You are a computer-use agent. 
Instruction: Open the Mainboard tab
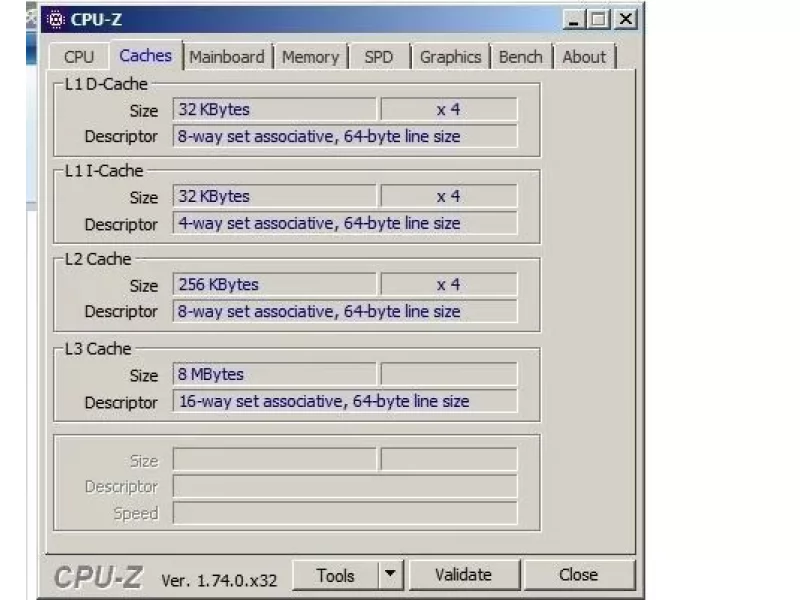click(227, 57)
